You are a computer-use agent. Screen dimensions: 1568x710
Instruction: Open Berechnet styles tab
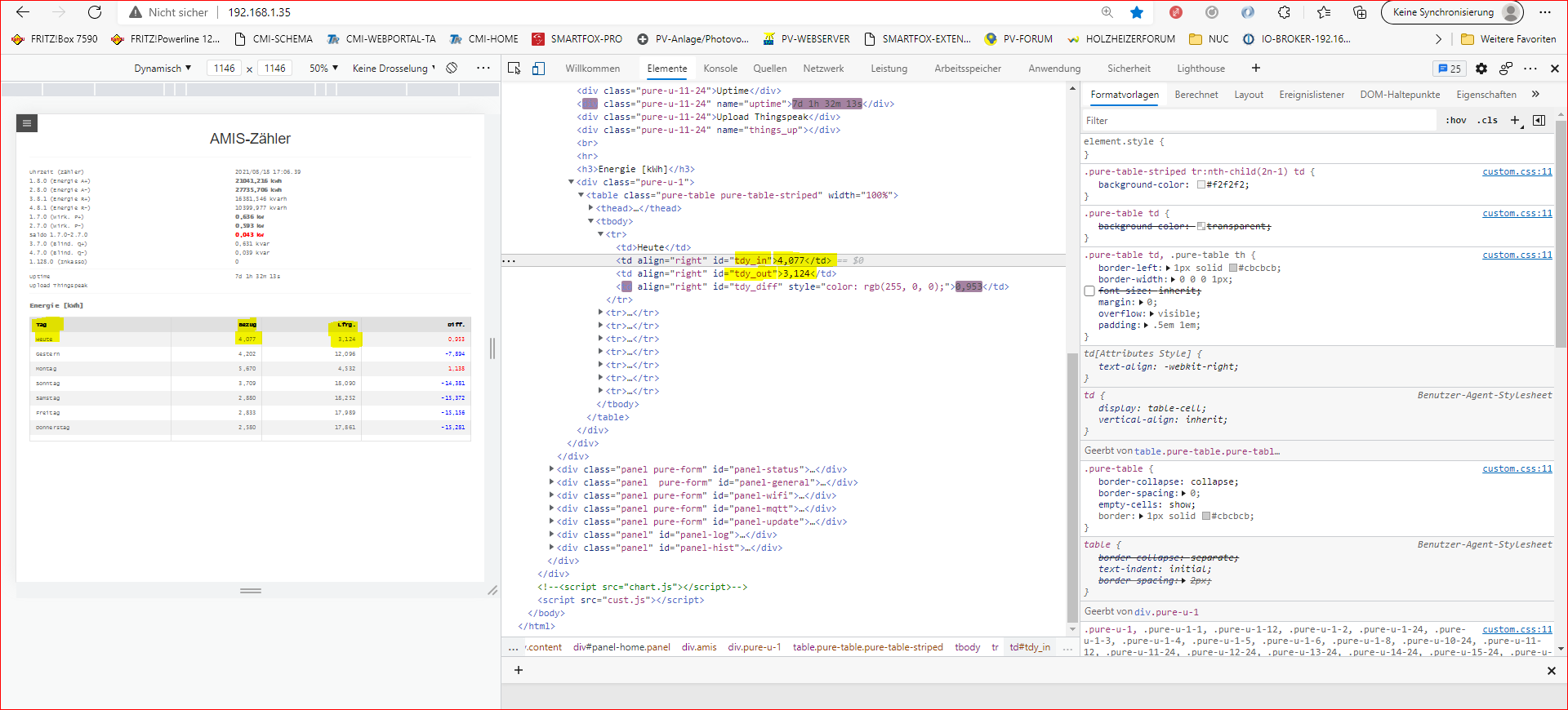tap(1196, 95)
